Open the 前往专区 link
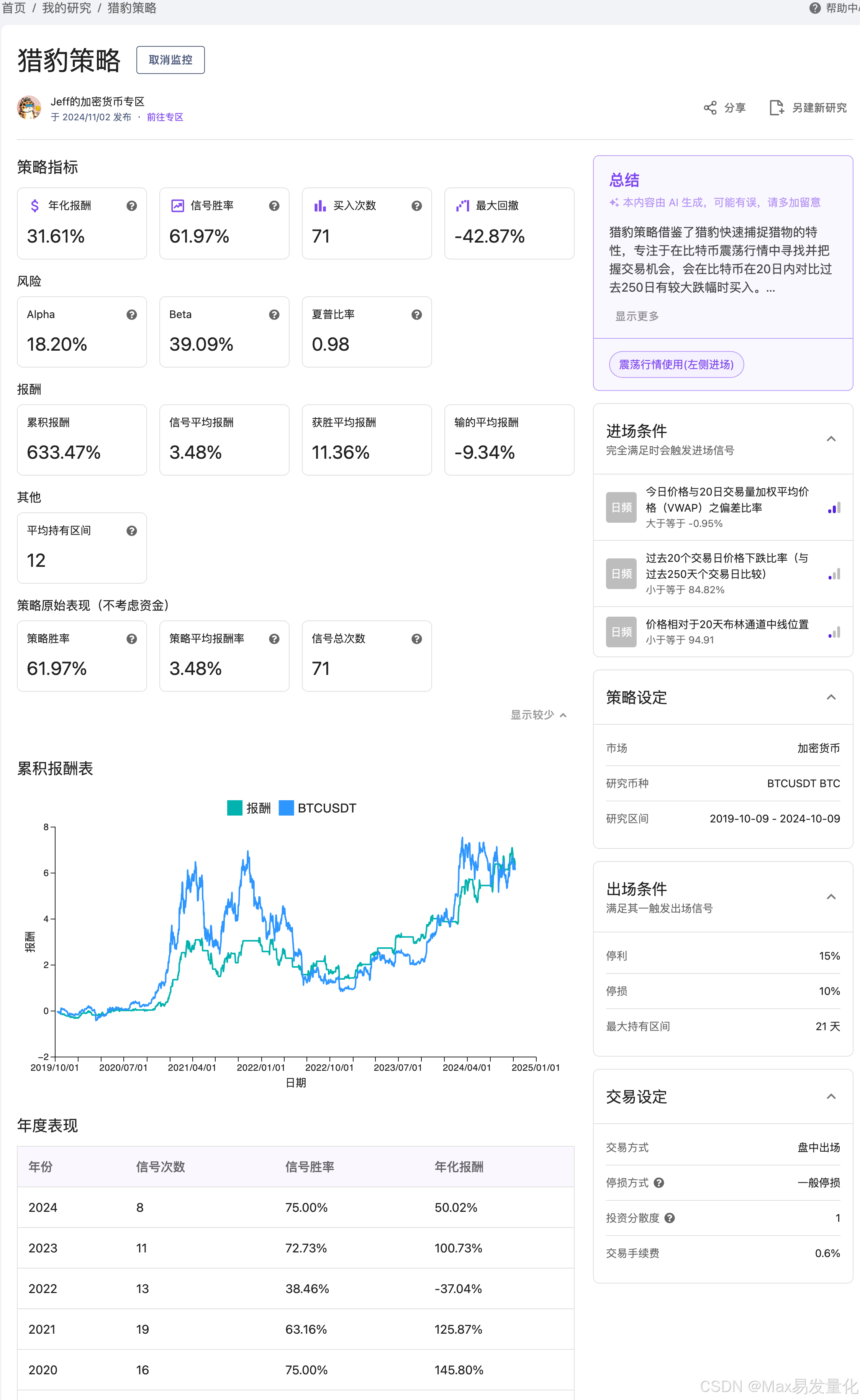 tap(165, 117)
